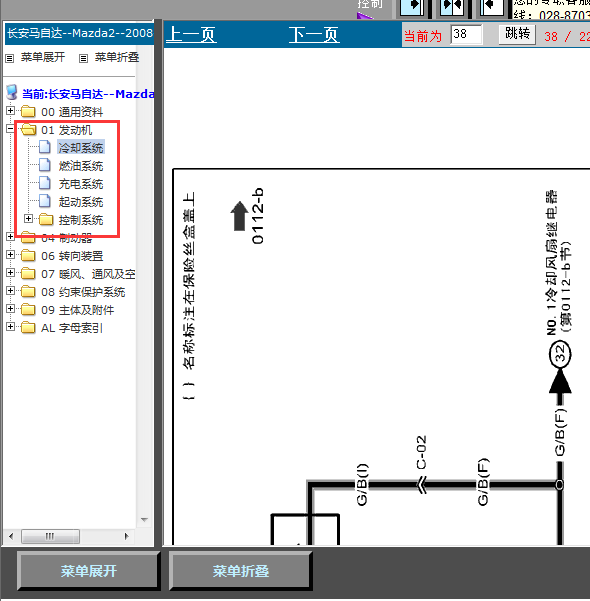
Task: Click the large 菜单展开 button in the footer bar
Action: [x=89, y=571]
